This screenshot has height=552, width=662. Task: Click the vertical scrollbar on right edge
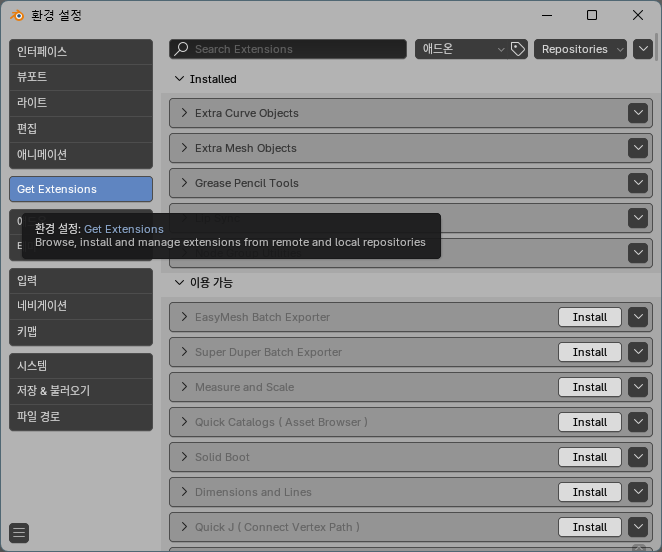pos(657,46)
